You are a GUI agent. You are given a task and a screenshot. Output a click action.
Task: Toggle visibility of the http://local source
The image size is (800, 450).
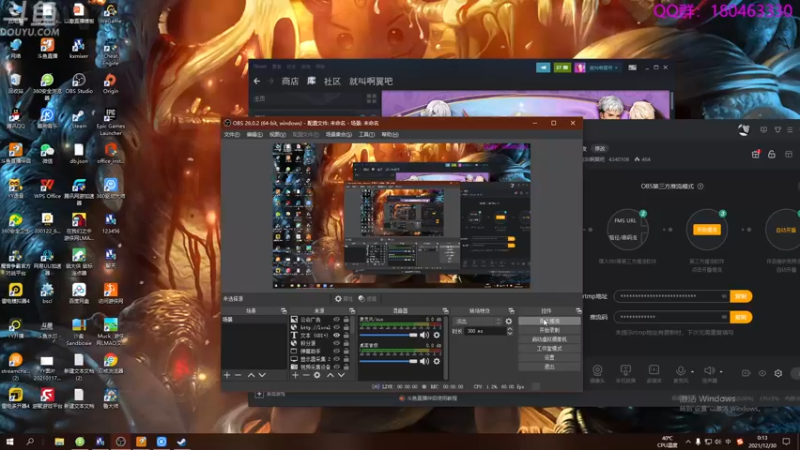(336, 328)
